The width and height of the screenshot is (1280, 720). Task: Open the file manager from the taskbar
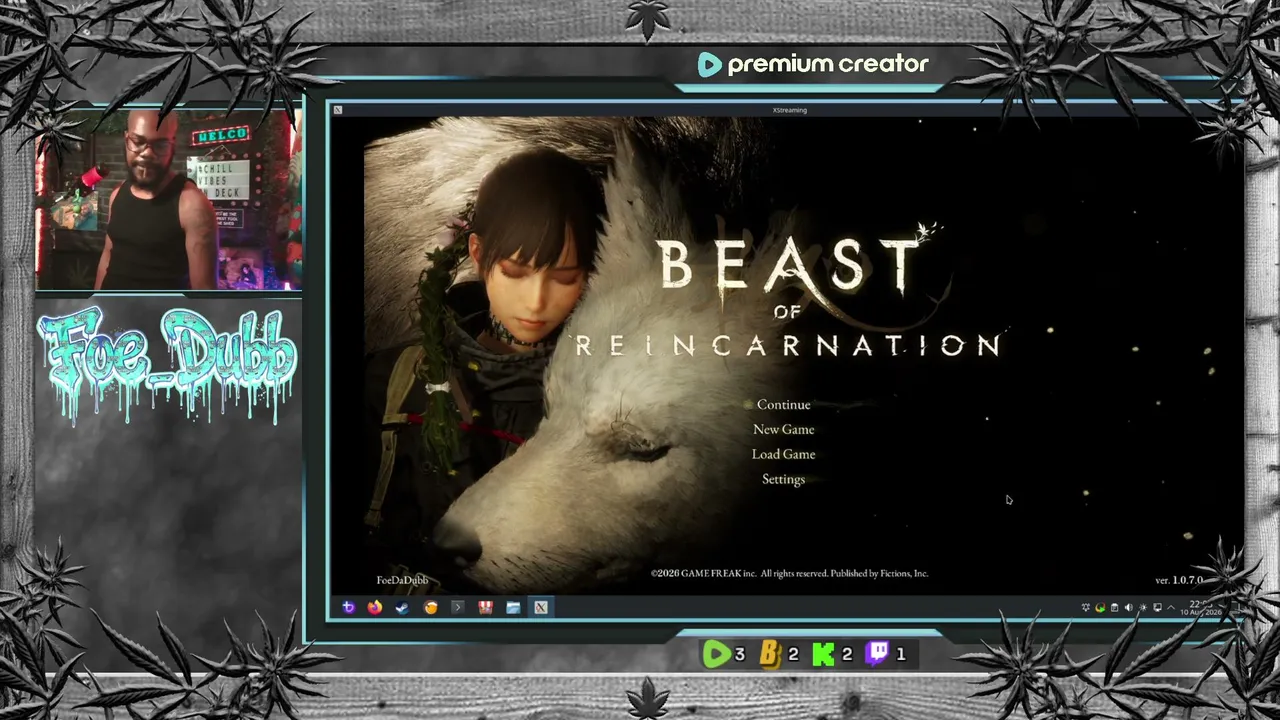[x=513, y=607]
